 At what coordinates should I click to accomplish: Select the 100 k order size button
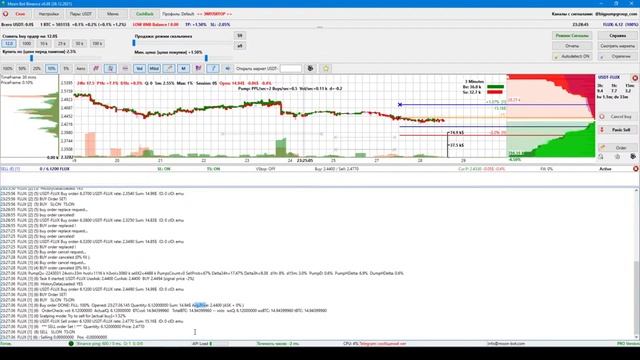pos(97,43)
